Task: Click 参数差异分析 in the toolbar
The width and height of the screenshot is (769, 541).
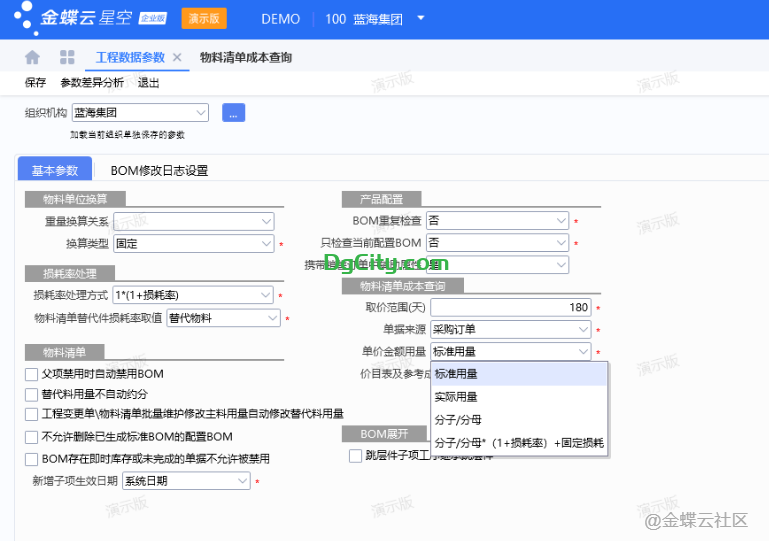Action: pos(92,83)
